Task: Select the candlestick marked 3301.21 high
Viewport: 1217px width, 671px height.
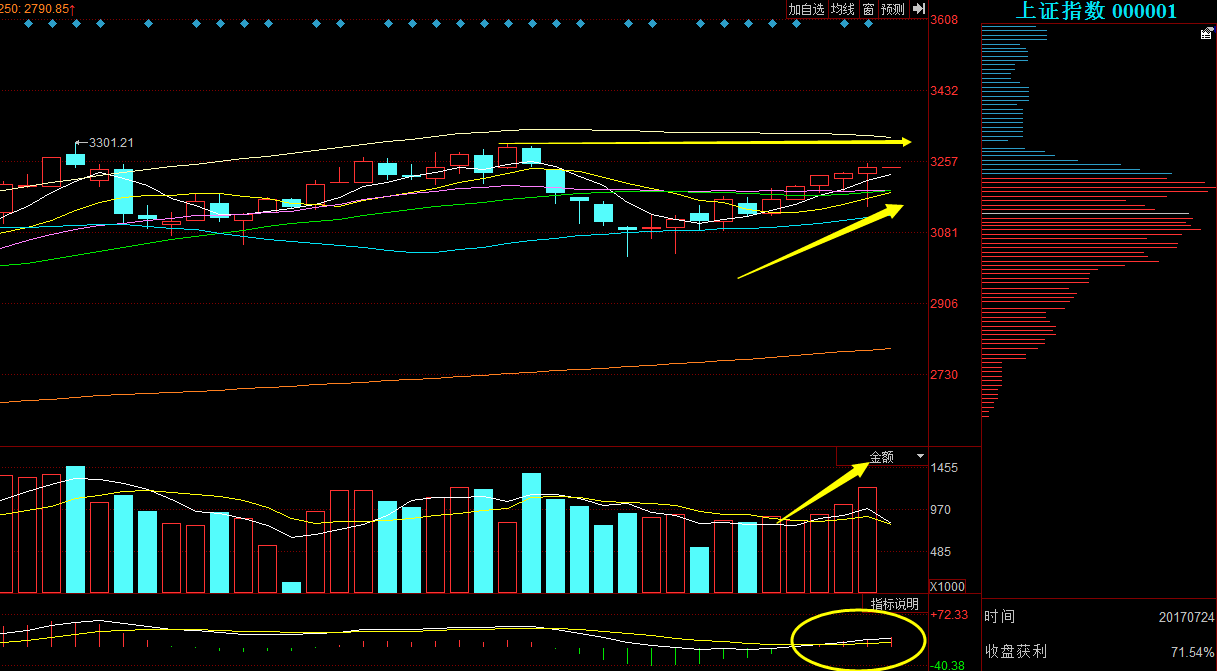Action: pos(75,158)
